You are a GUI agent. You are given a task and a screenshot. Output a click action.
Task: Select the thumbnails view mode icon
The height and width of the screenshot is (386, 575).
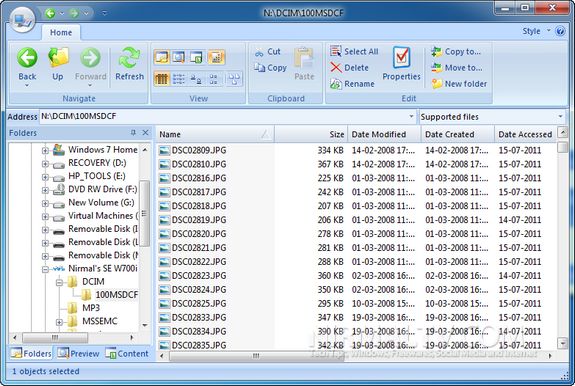[234, 78]
